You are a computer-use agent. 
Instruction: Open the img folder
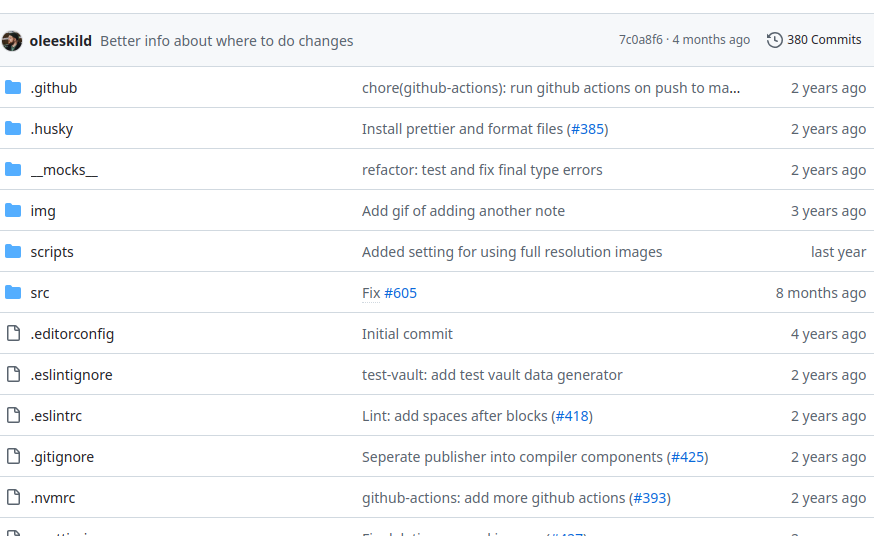tap(43, 211)
